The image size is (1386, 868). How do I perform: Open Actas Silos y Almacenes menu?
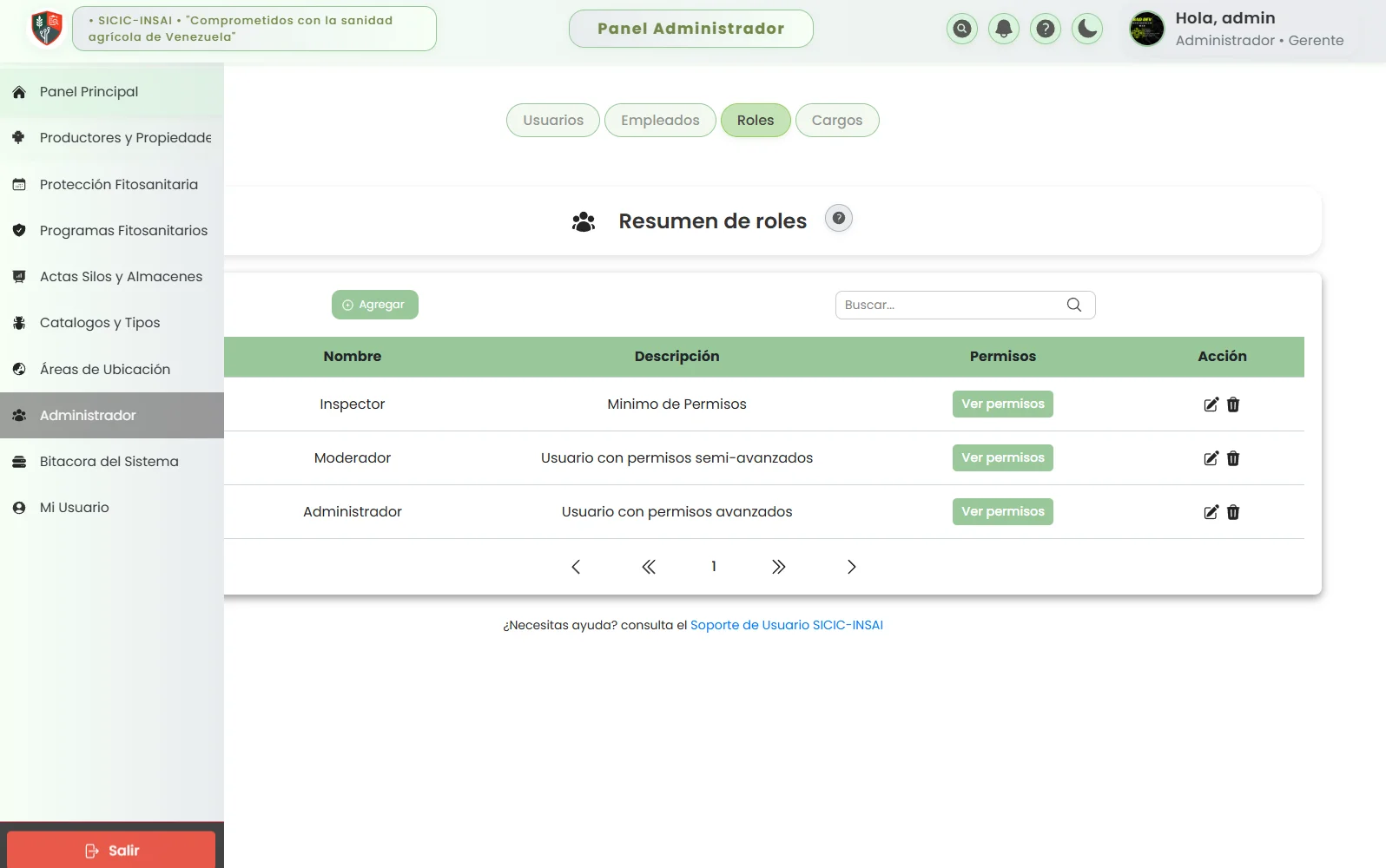pos(112,276)
